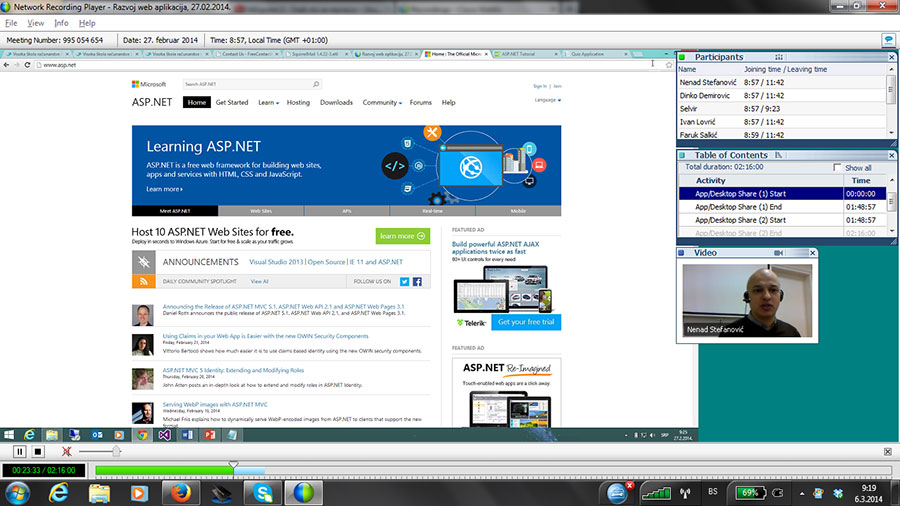Select participant Faruk Salkić row

click(x=782, y=135)
